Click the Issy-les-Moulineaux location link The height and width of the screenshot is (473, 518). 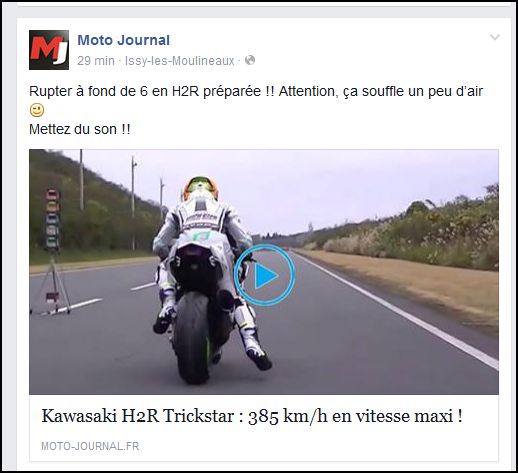click(180, 61)
